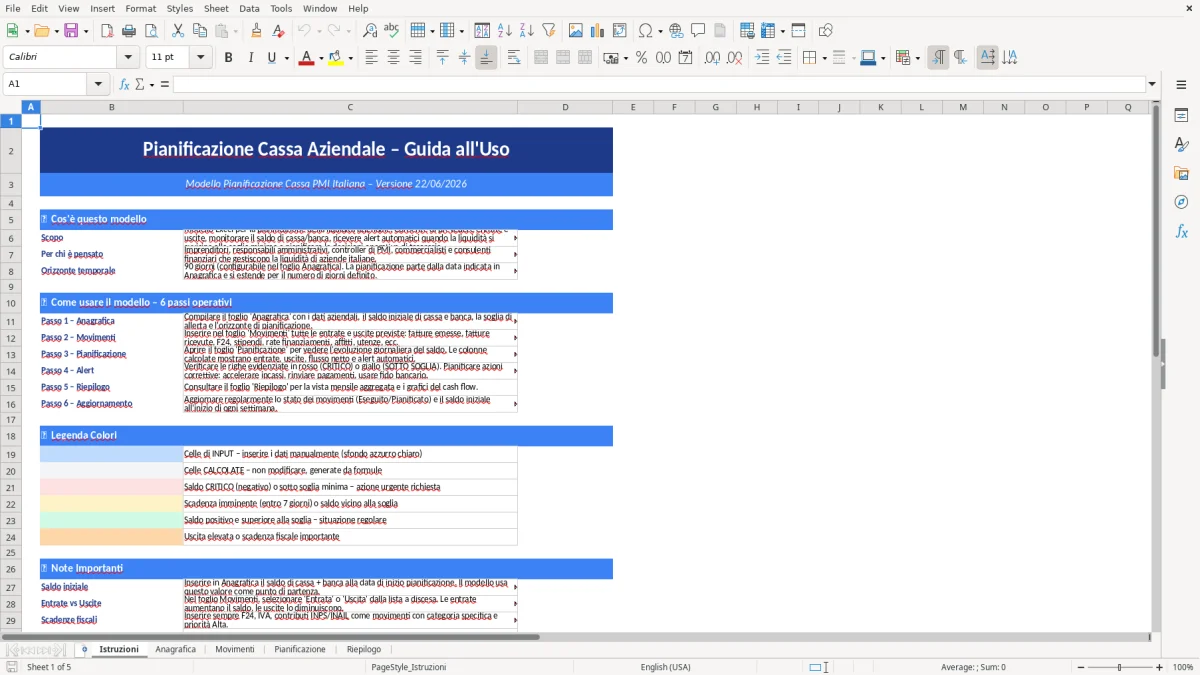Toggle Align Right
1200x675 pixels.
pos(415,58)
